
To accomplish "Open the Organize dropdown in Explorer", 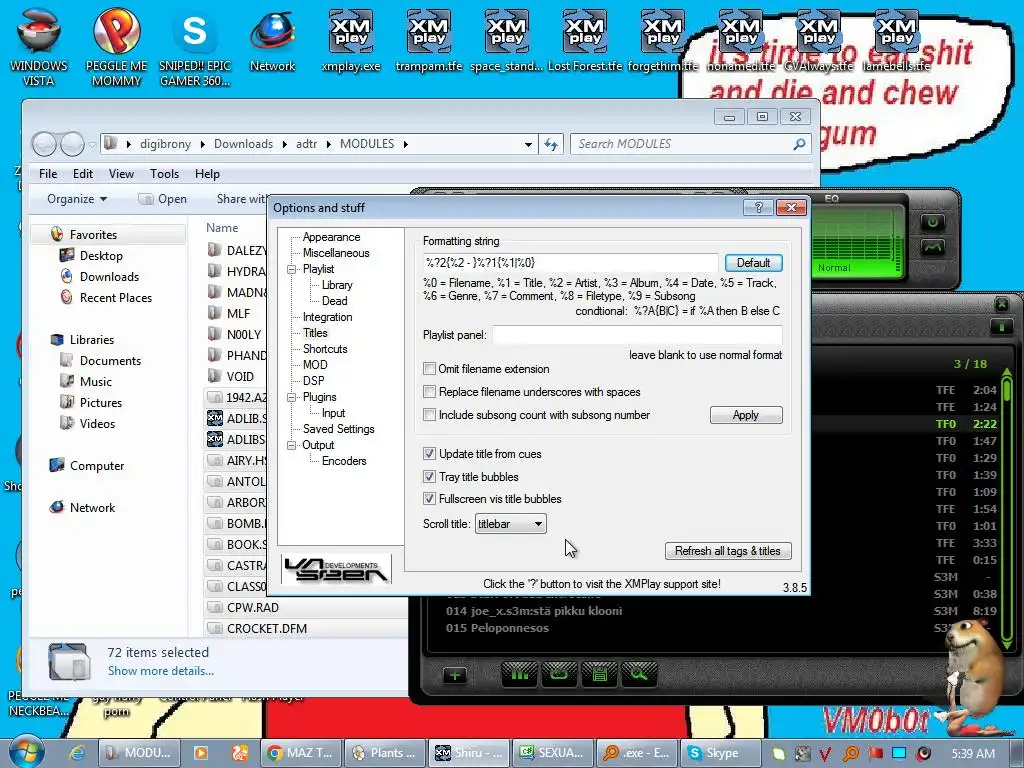I will (x=77, y=199).
